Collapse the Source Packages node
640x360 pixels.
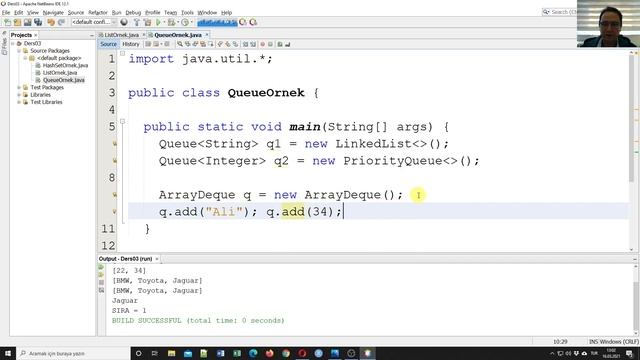coord(19,51)
